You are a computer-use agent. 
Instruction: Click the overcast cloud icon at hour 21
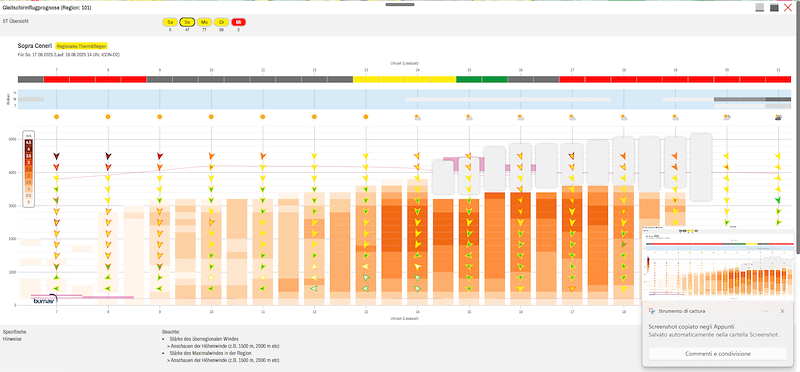point(779,117)
